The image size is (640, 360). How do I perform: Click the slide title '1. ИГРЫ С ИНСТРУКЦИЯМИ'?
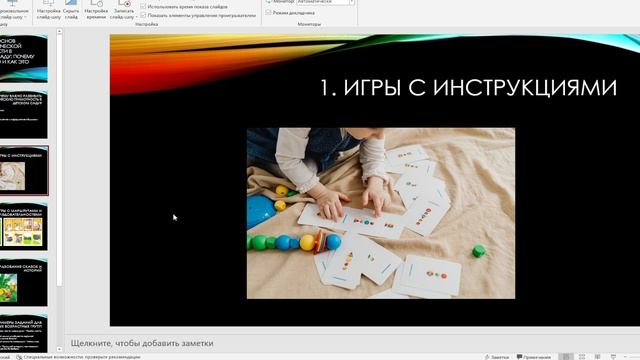tap(468, 87)
